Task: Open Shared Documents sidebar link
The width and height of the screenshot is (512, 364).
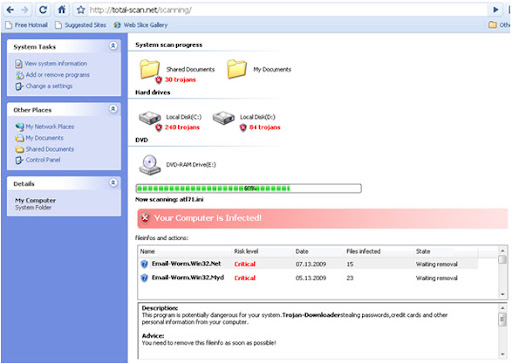Action: pyautogui.click(x=50, y=149)
